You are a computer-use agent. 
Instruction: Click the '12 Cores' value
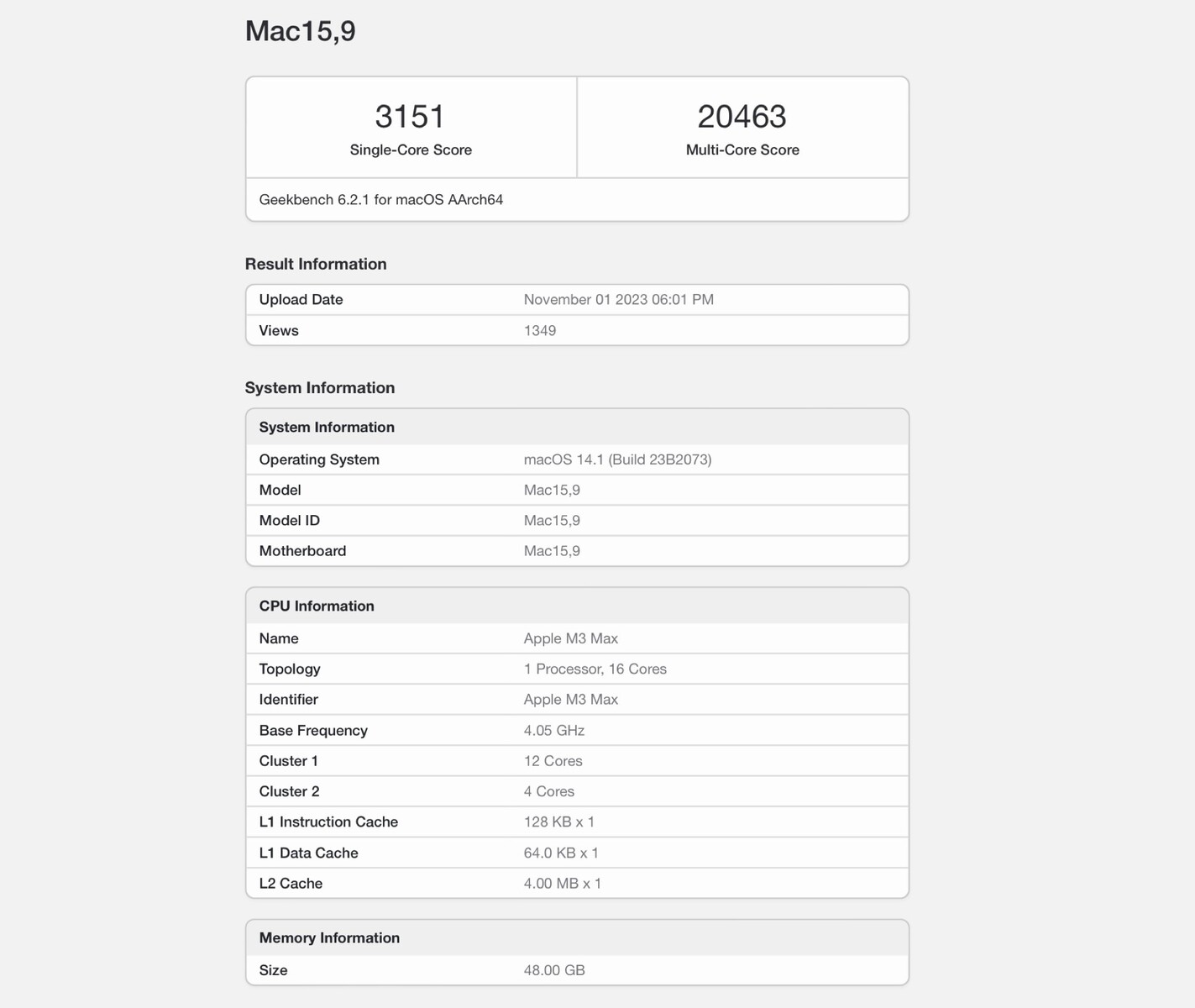(x=553, y=761)
